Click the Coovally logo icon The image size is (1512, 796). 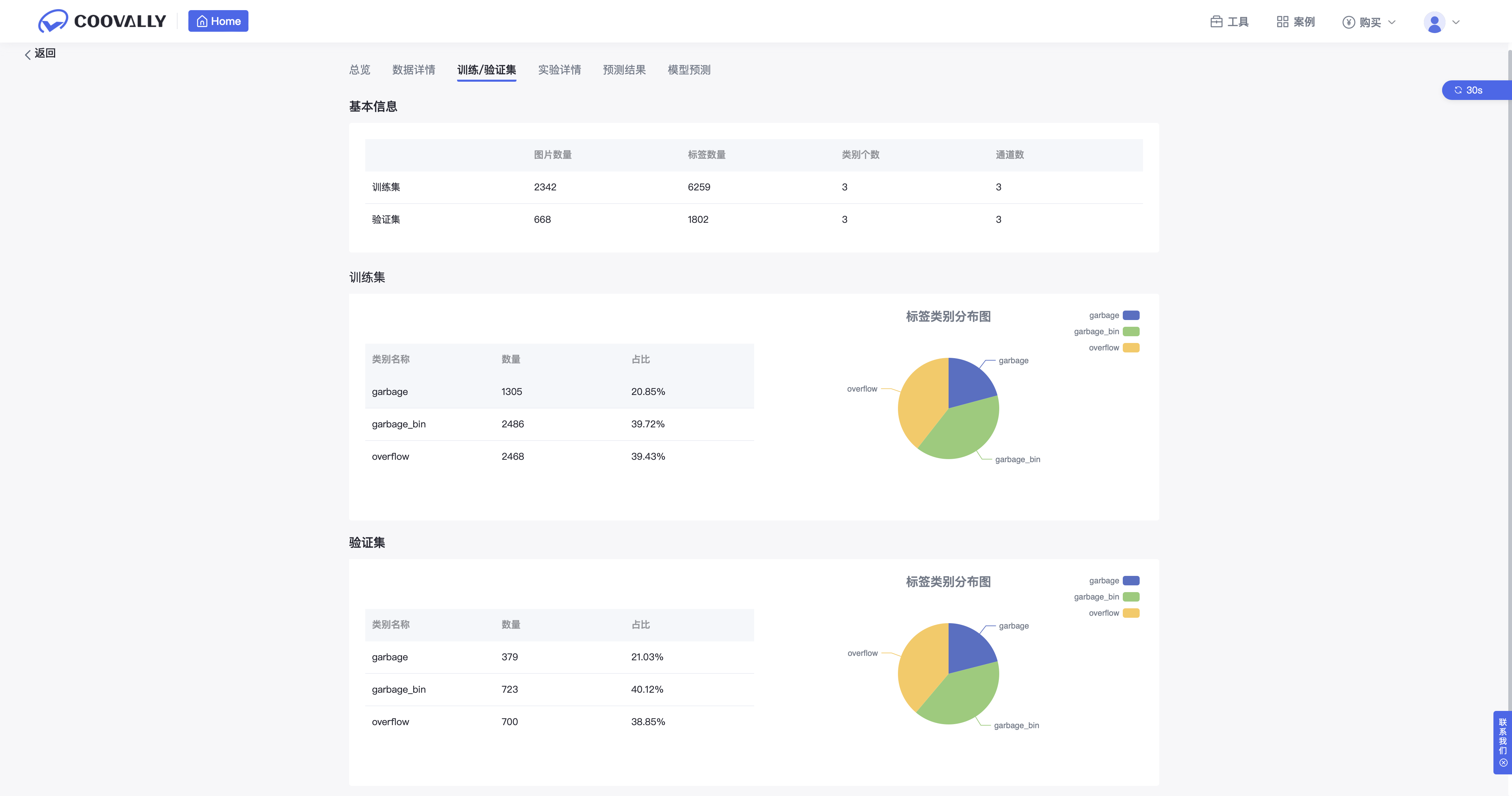(53, 21)
